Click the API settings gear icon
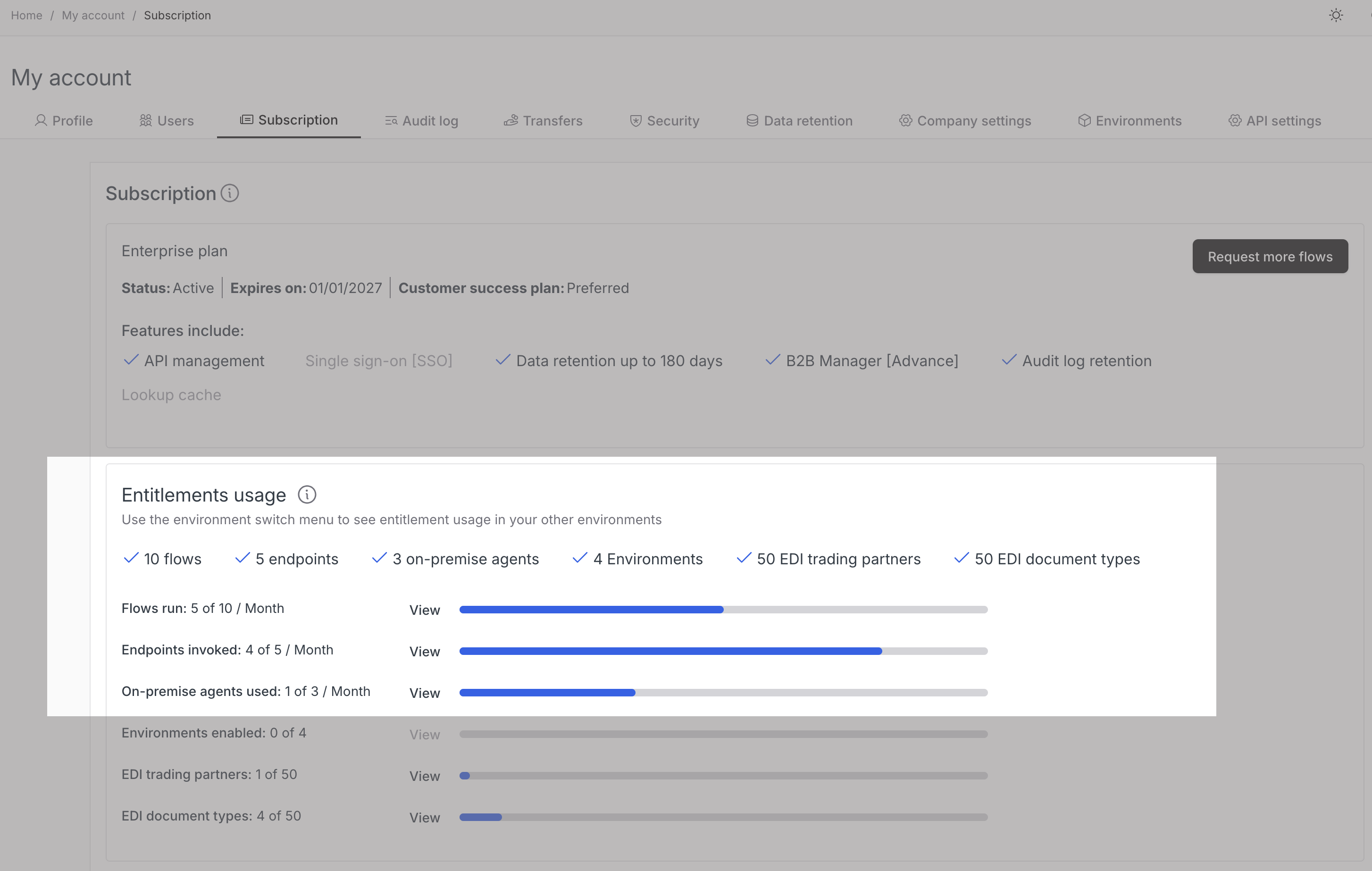Screen dimensions: 1372x871 point(1235,121)
